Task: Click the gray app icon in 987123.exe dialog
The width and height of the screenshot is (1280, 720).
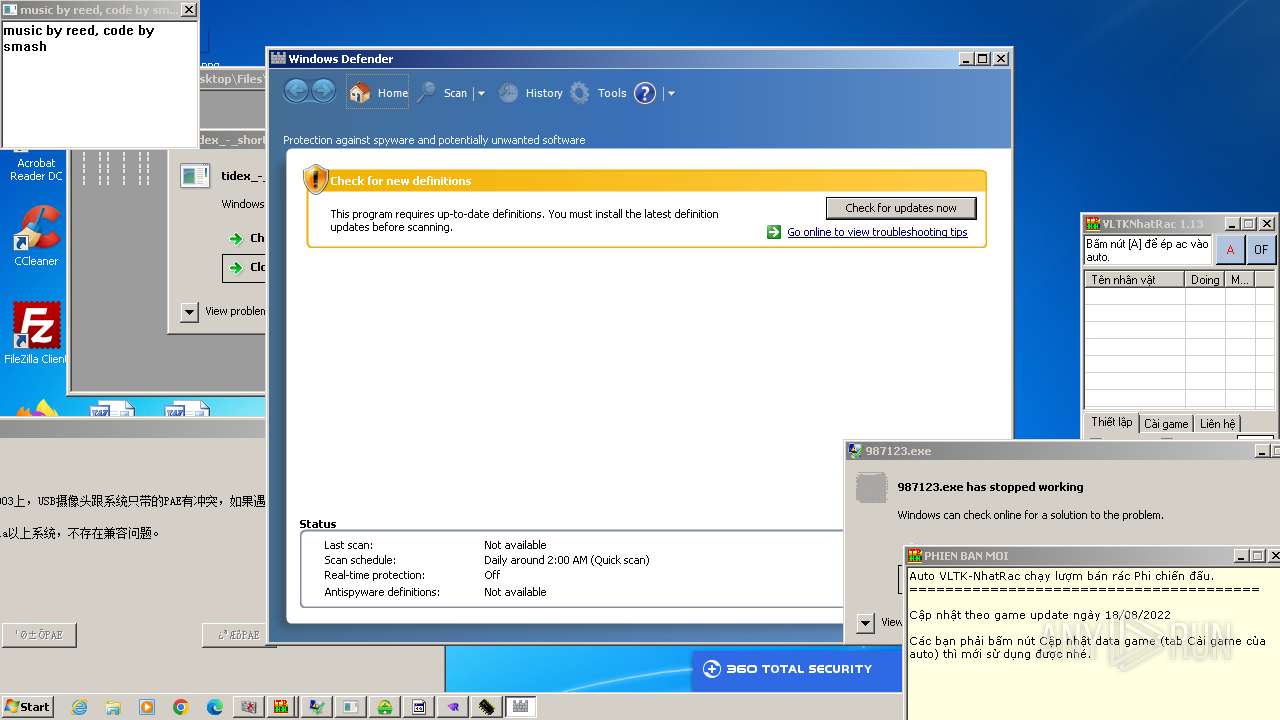Action: tap(872, 488)
